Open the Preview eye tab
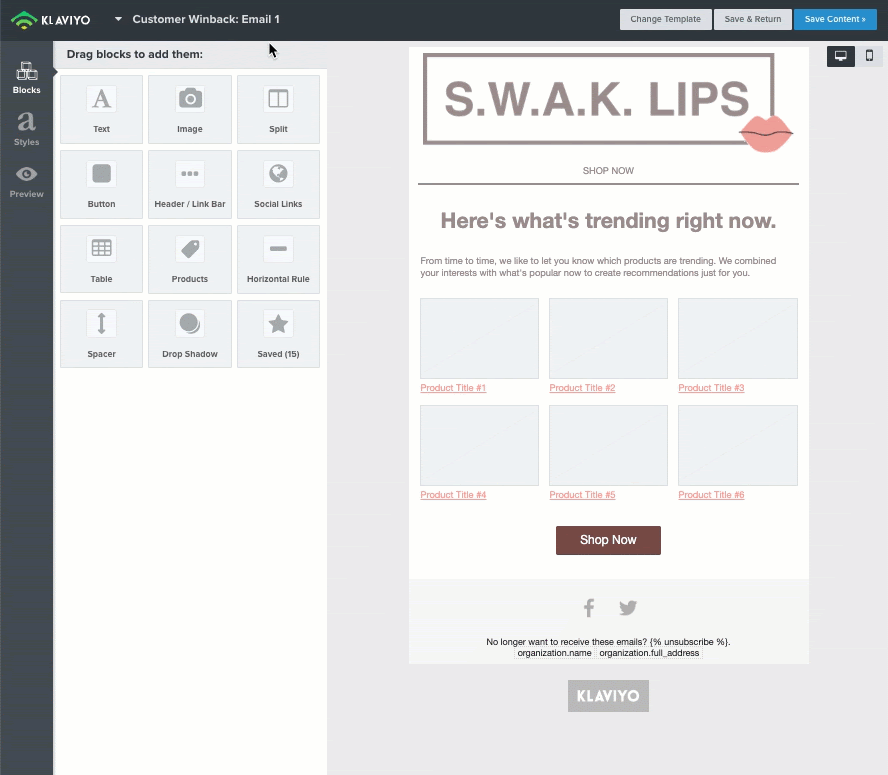 click(x=27, y=182)
